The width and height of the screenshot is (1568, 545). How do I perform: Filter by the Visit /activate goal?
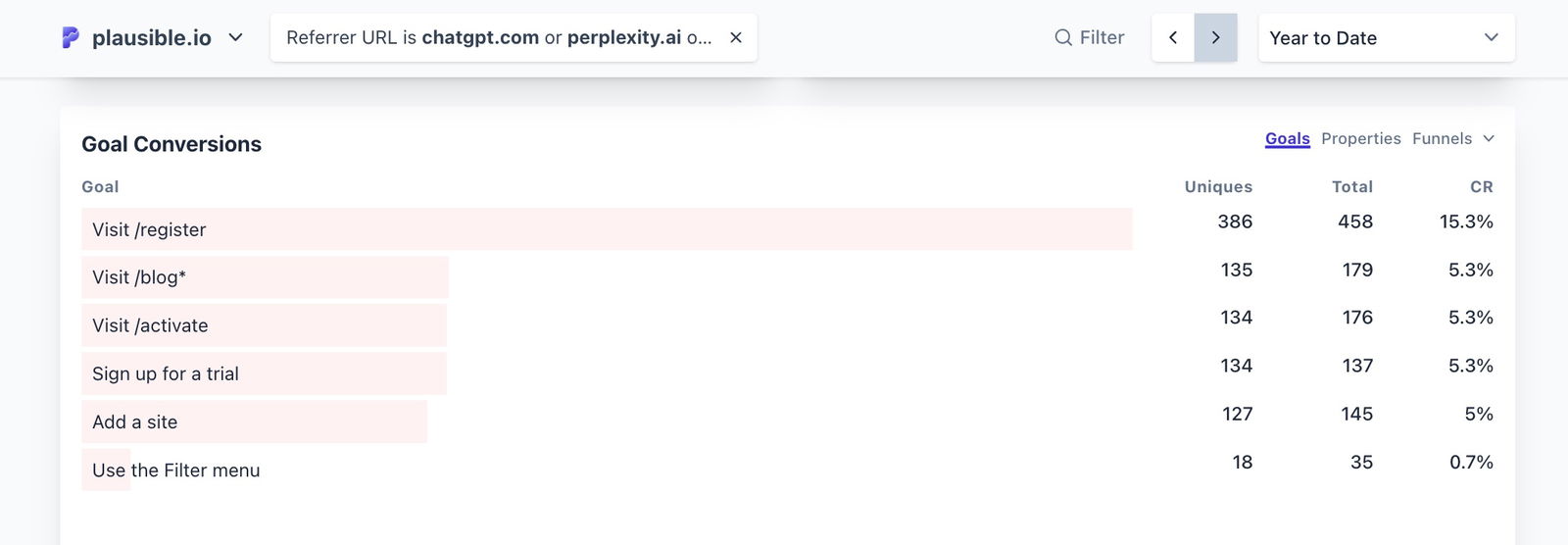click(x=150, y=325)
